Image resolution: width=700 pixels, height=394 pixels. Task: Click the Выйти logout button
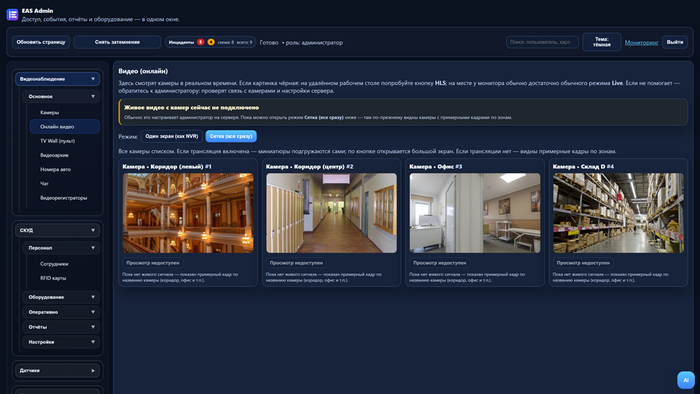675,42
